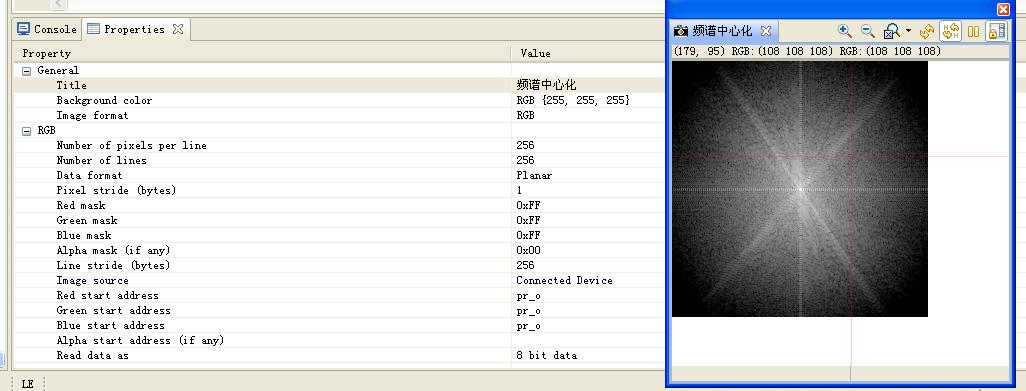Click the RGB value of Image format
The height and width of the screenshot is (391, 1026).
(x=525, y=115)
